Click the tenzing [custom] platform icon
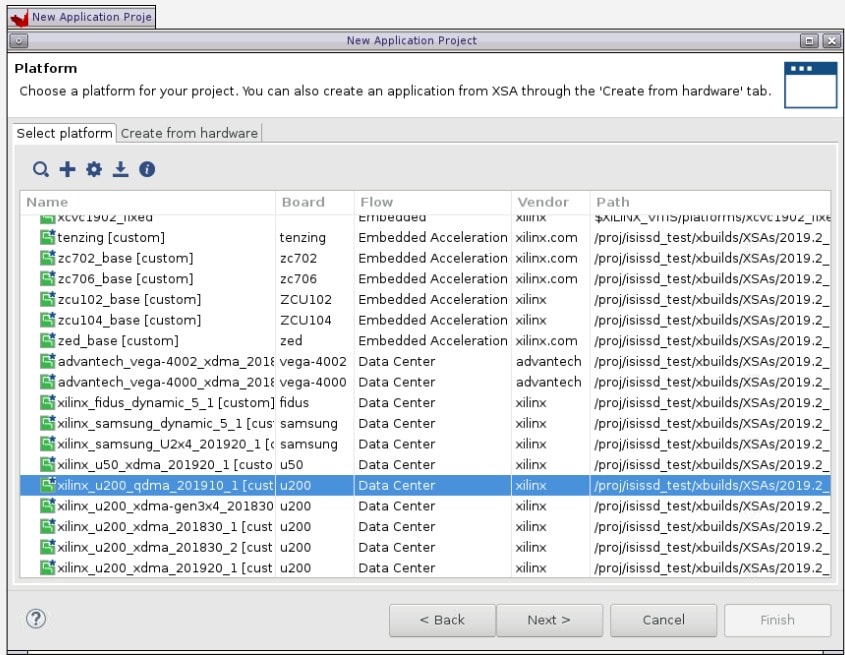This screenshot has width=845, height=655. pos(48,237)
